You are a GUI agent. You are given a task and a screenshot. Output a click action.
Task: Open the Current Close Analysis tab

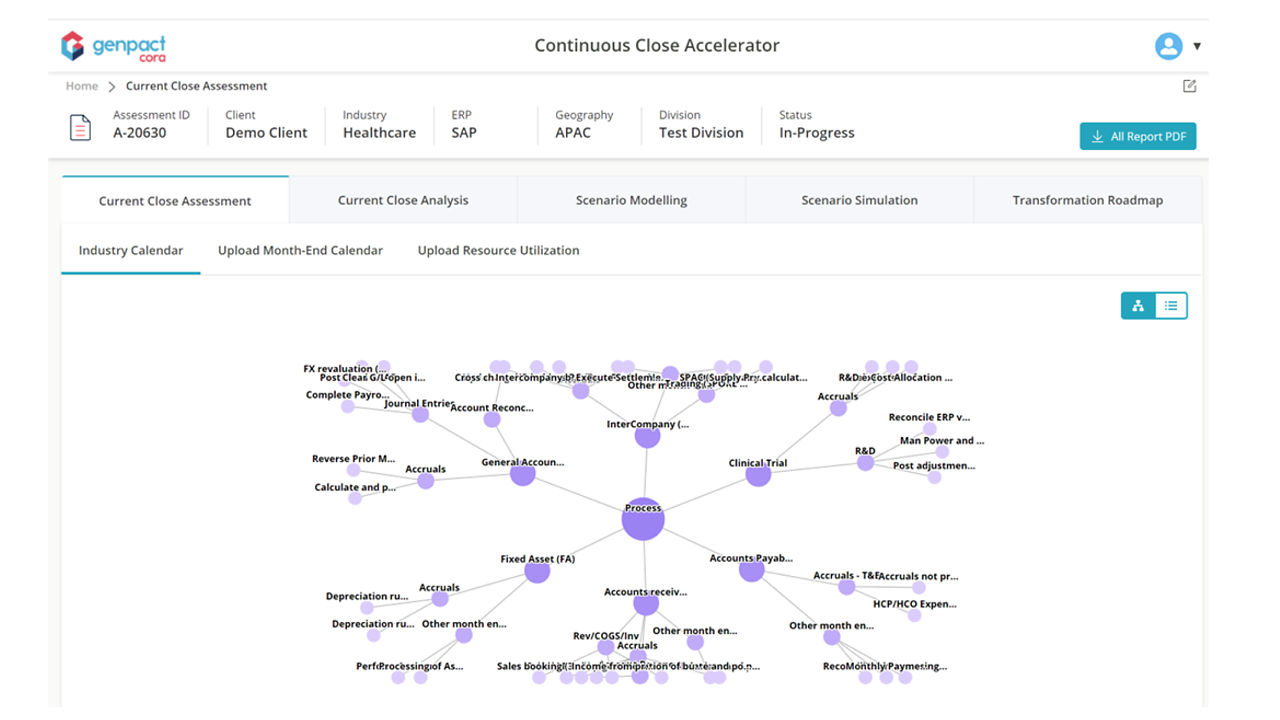pyautogui.click(x=403, y=200)
